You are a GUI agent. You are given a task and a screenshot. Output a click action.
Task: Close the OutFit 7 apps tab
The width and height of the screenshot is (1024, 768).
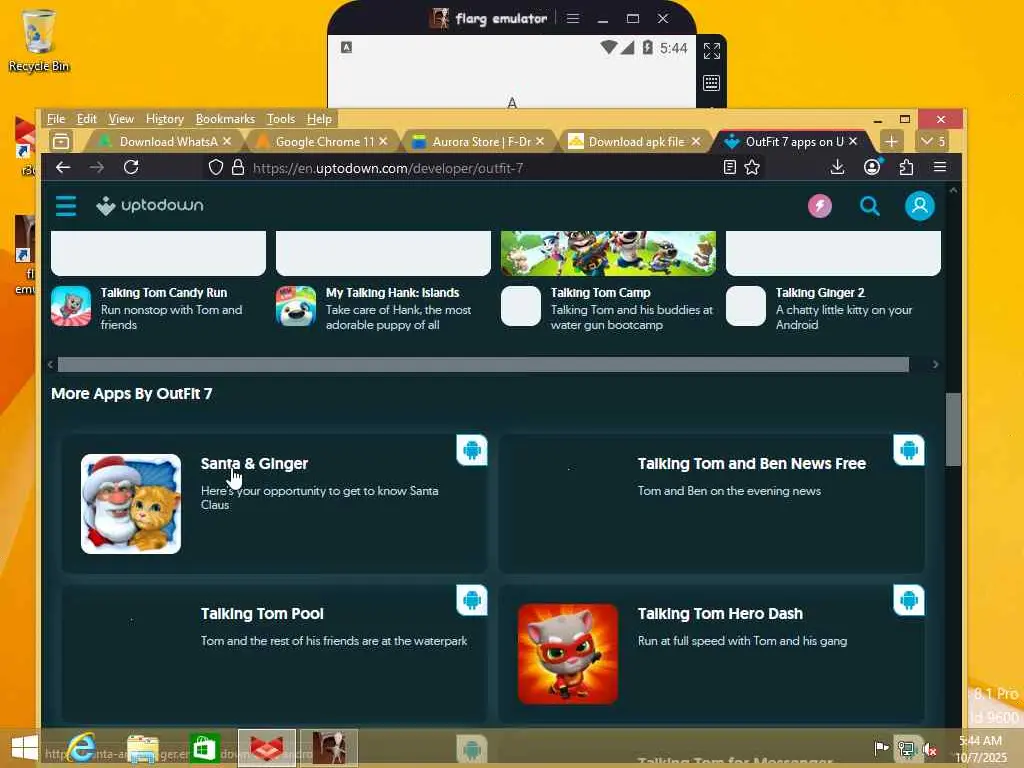click(853, 141)
